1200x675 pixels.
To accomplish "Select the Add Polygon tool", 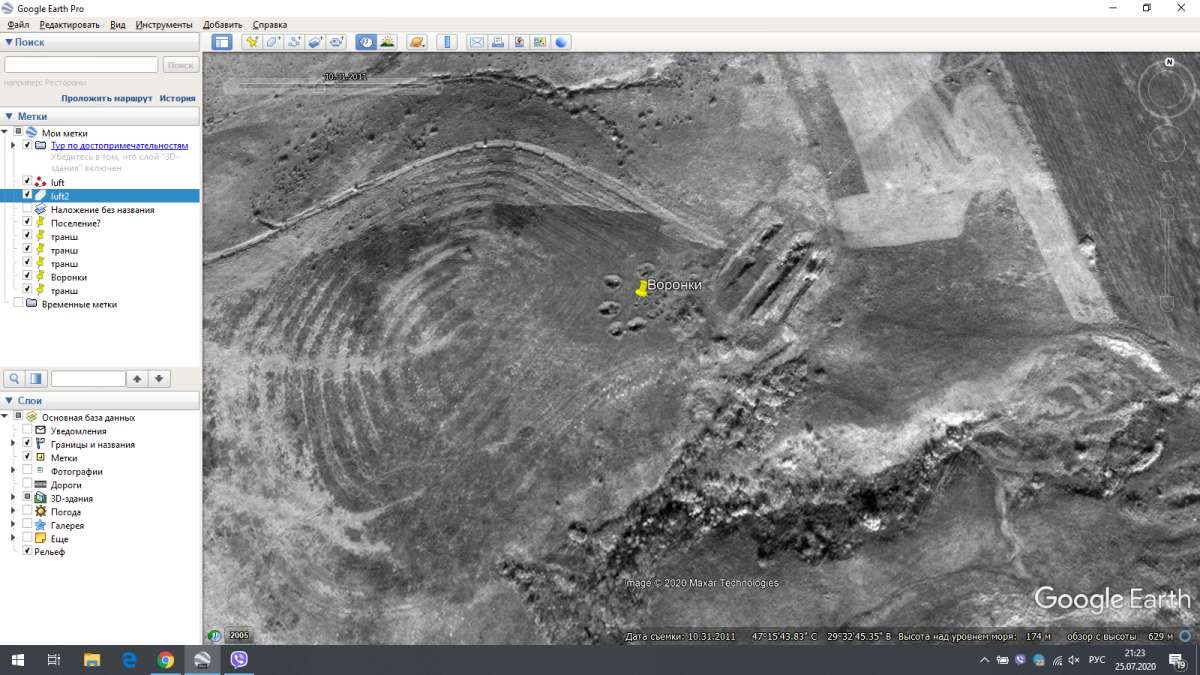I will 273,42.
